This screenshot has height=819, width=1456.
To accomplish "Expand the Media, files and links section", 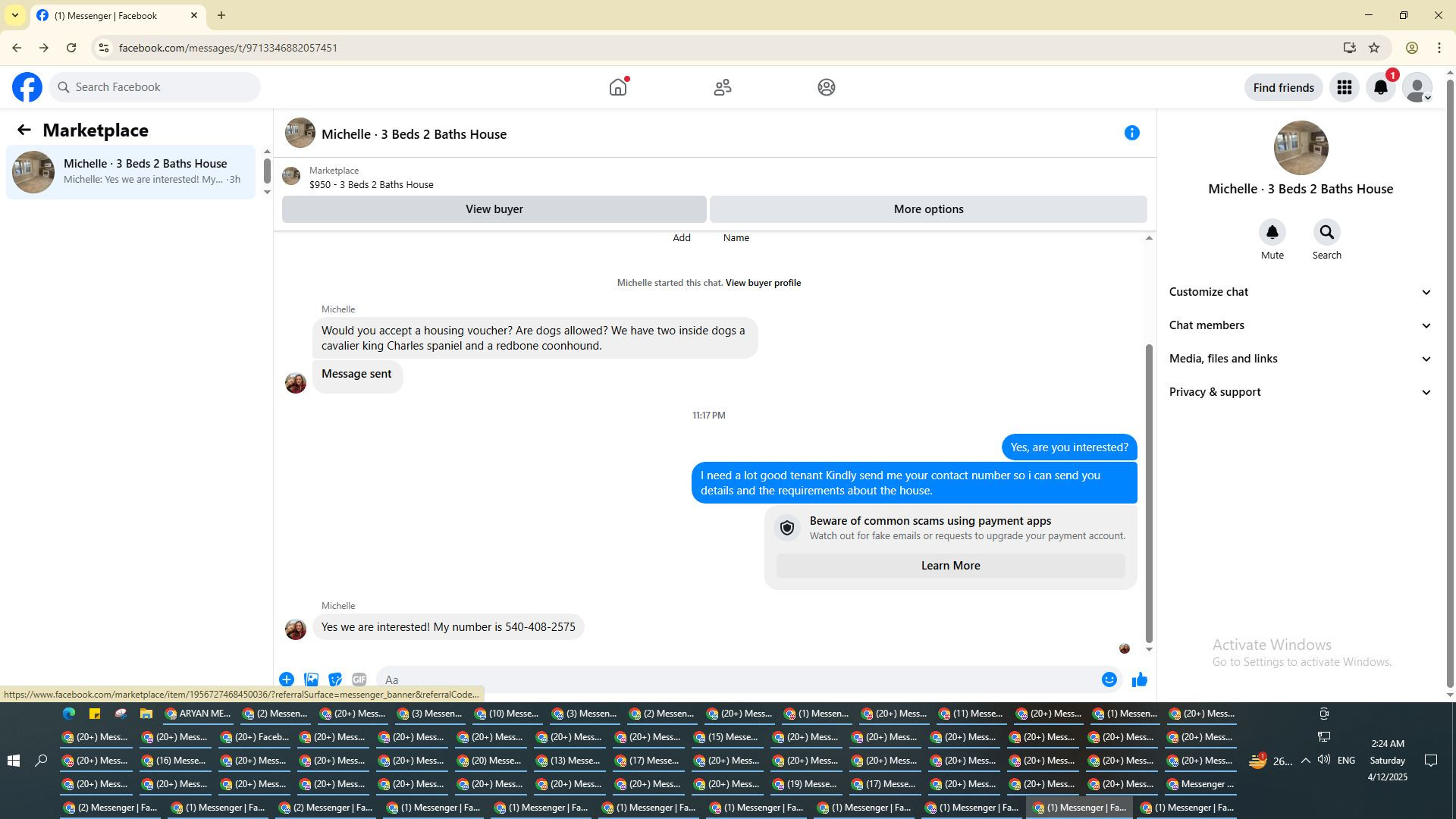I will (1301, 359).
